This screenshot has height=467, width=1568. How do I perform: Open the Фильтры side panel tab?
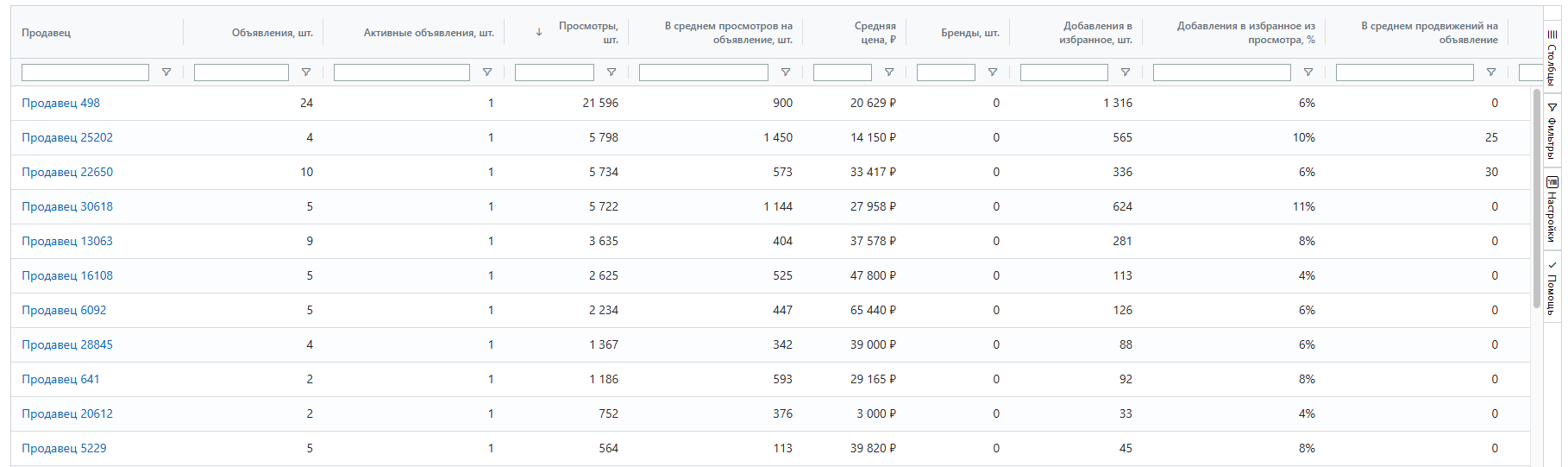pyautogui.click(x=1552, y=130)
